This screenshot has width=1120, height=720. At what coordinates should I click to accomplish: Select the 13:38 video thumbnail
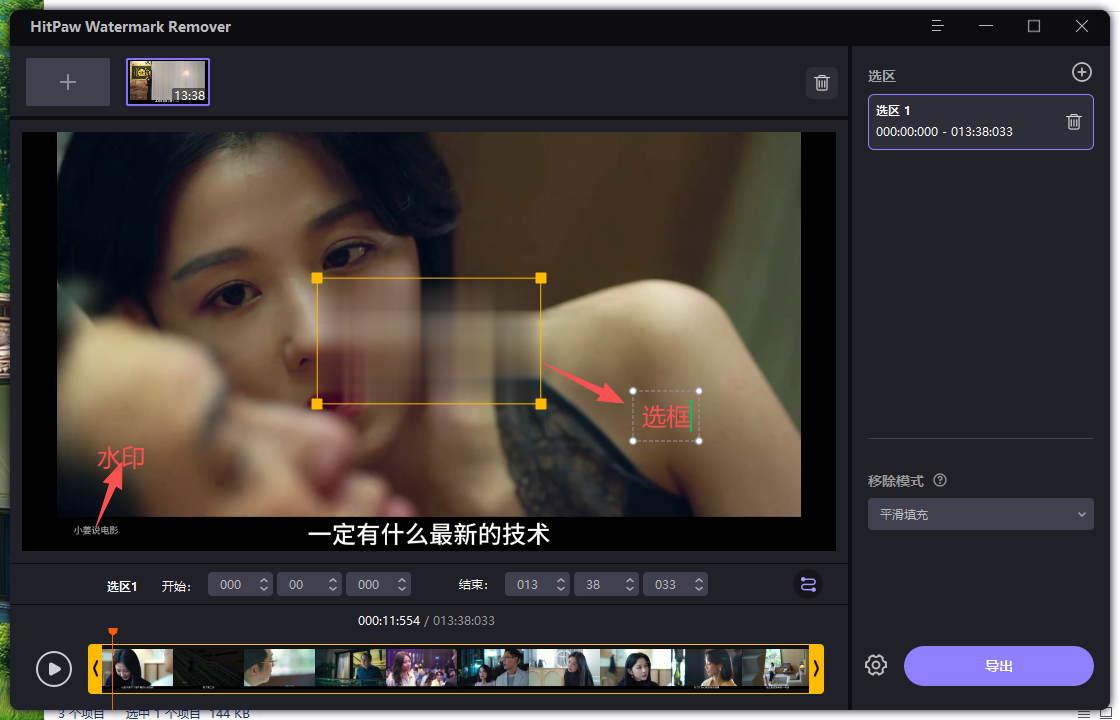pyautogui.click(x=168, y=82)
